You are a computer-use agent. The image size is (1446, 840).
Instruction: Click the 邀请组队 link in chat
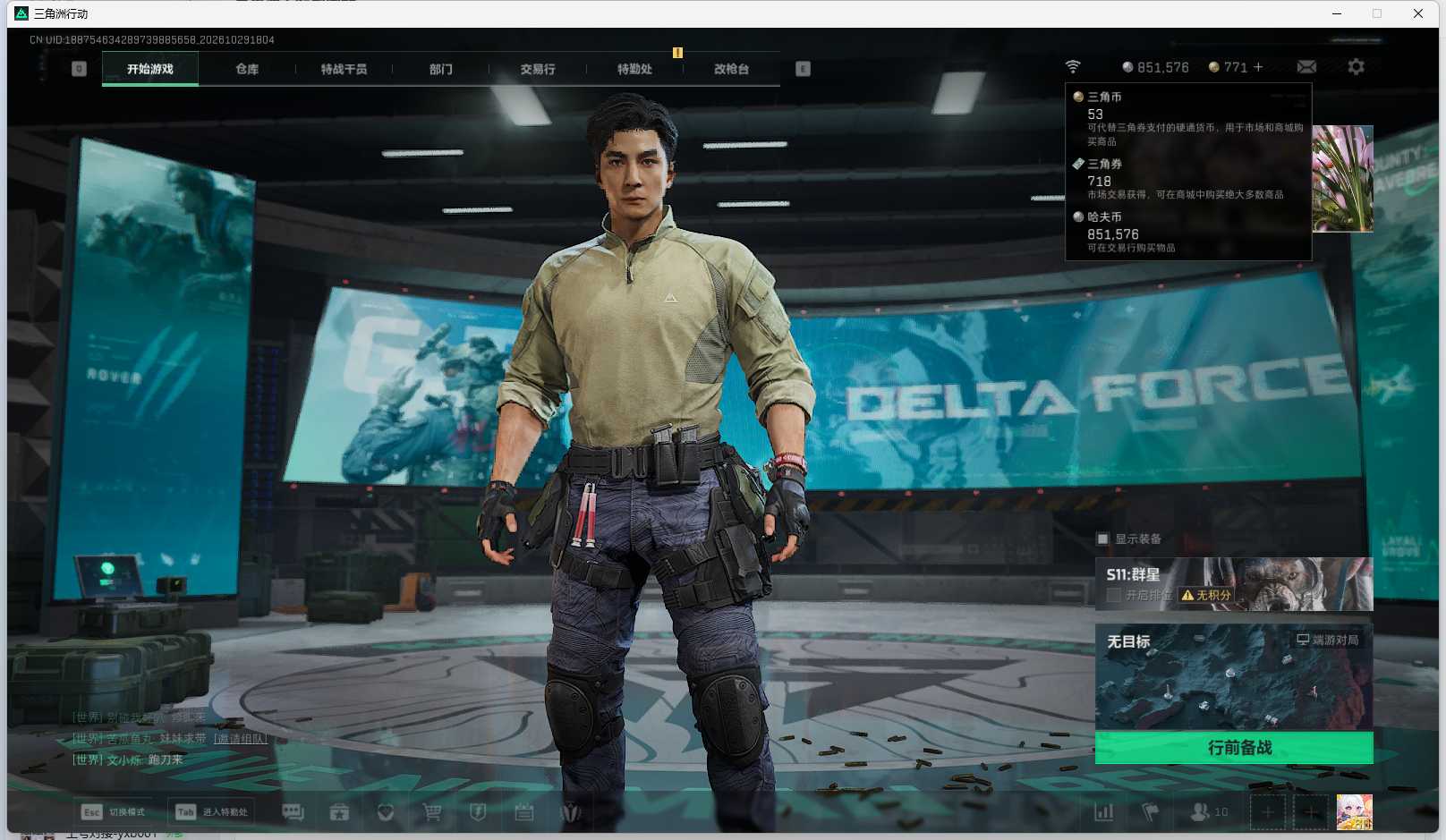point(240,739)
